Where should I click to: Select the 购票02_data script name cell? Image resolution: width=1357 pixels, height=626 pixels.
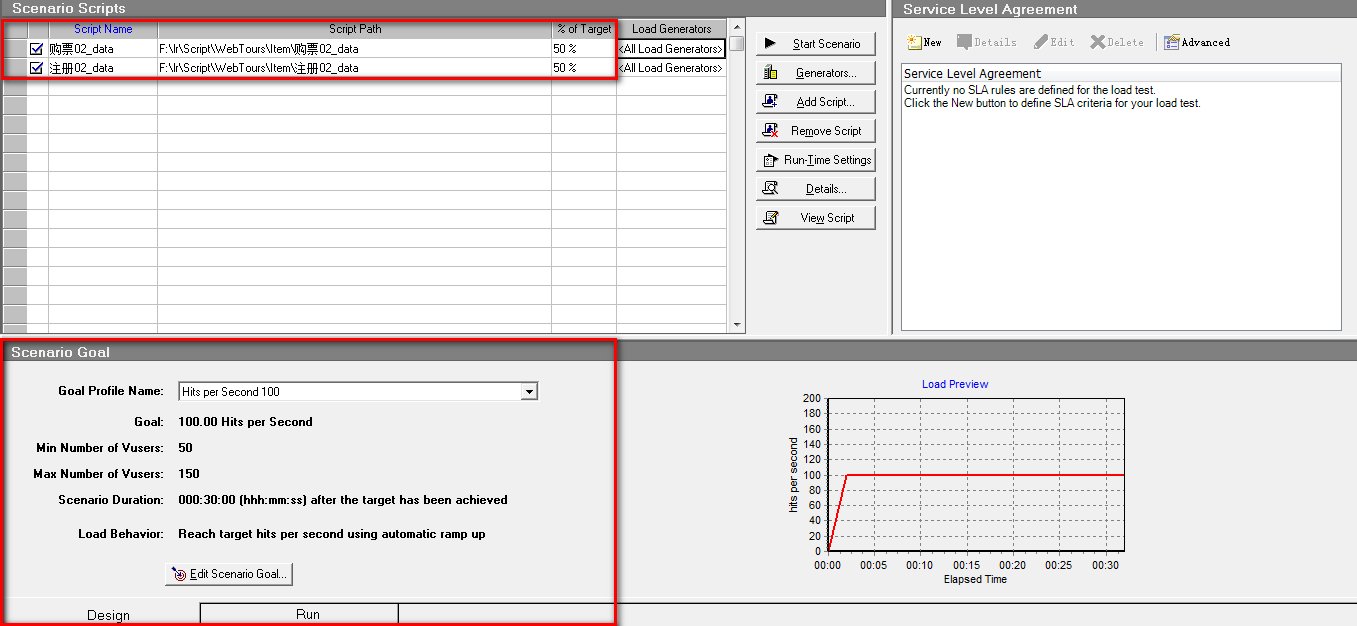[103, 48]
